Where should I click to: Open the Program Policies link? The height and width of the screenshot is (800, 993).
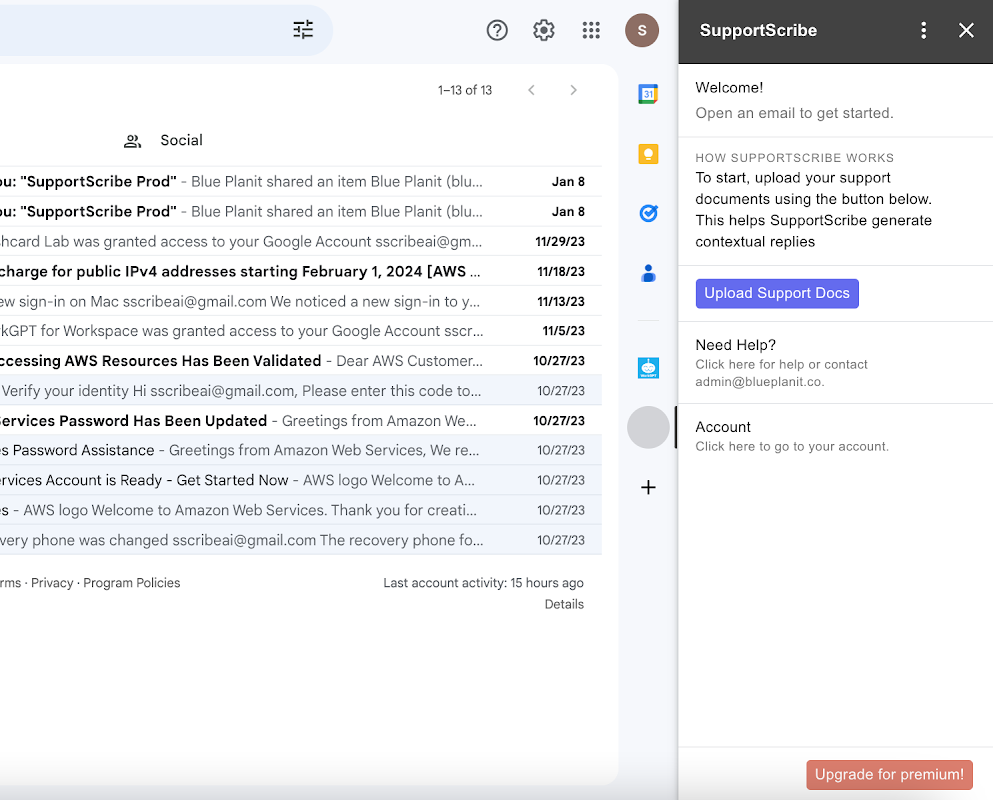(x=132, y=583)
